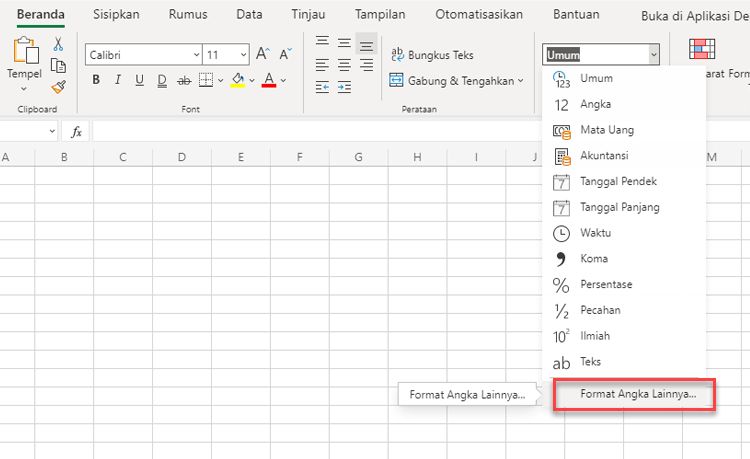Toggle Bungkus Teks wrap text
This screenshot has height=459, width=750.
(432, 55)
